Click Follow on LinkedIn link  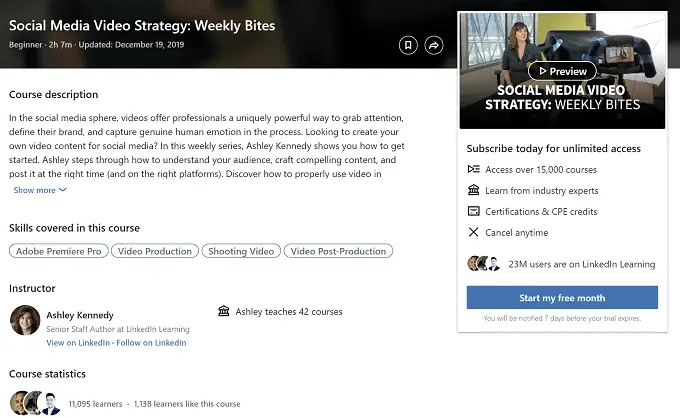[x=151, y=343]
